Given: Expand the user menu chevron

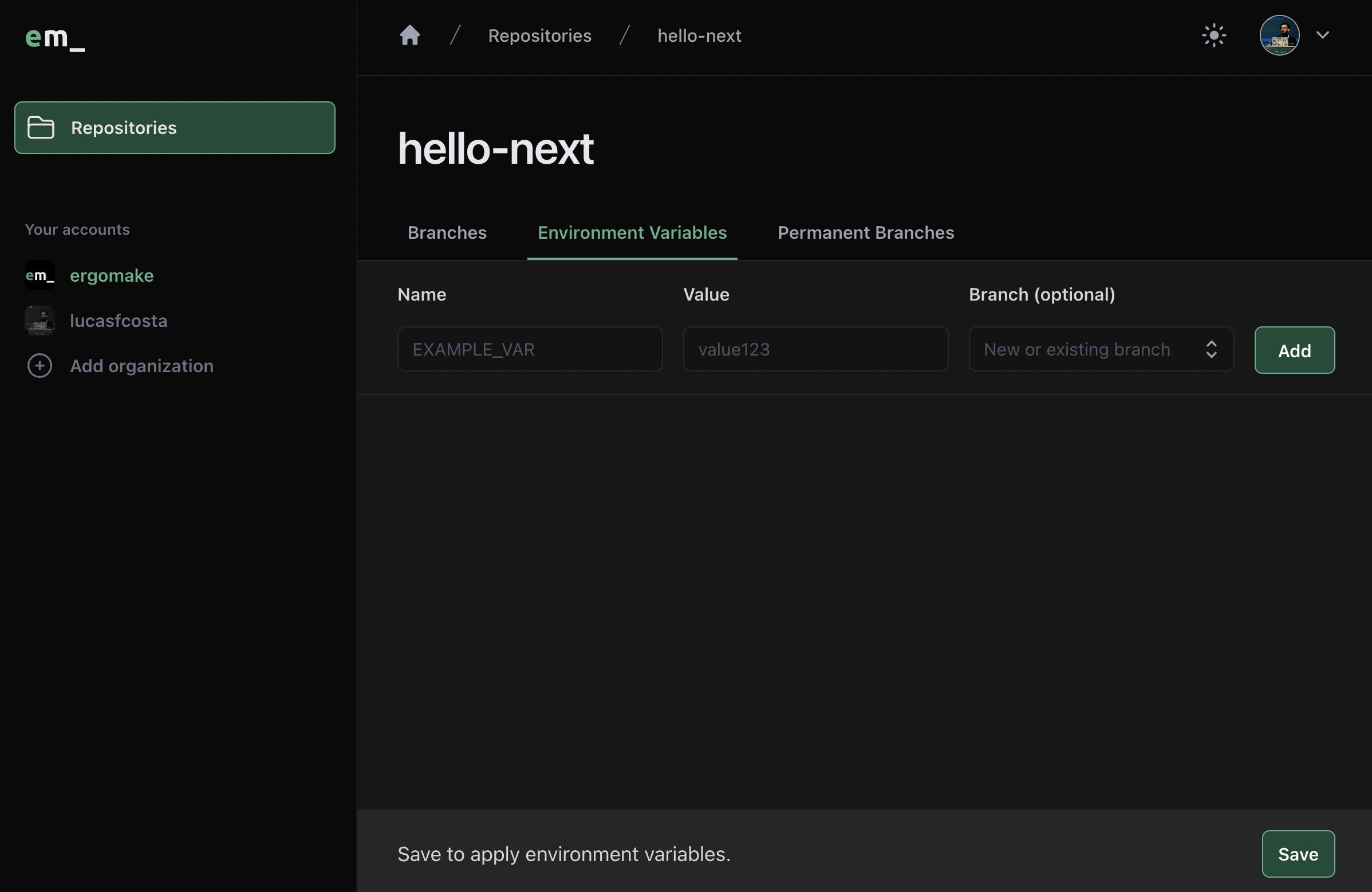Looking at the screenshot, I should click(1322, 35).
